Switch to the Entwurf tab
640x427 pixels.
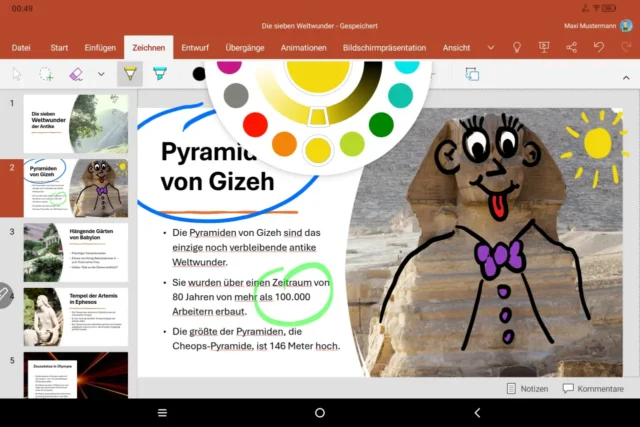[195, 47]
